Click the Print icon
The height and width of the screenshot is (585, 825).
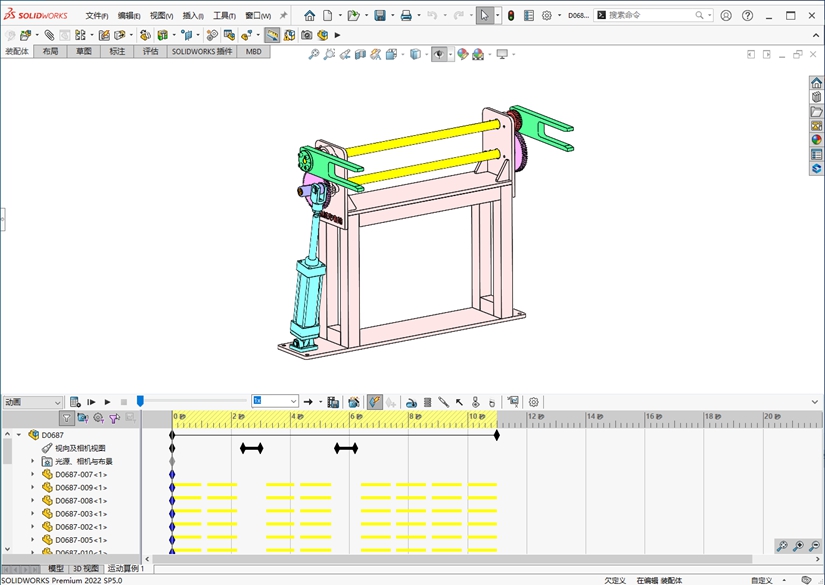(406, 15)
